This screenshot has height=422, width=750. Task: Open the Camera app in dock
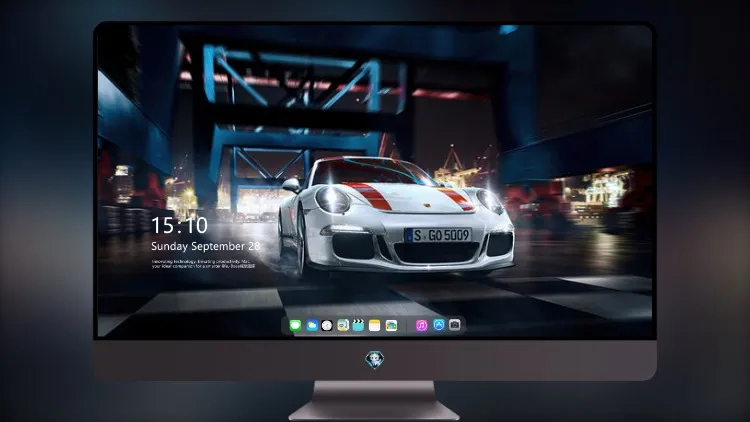455,325
